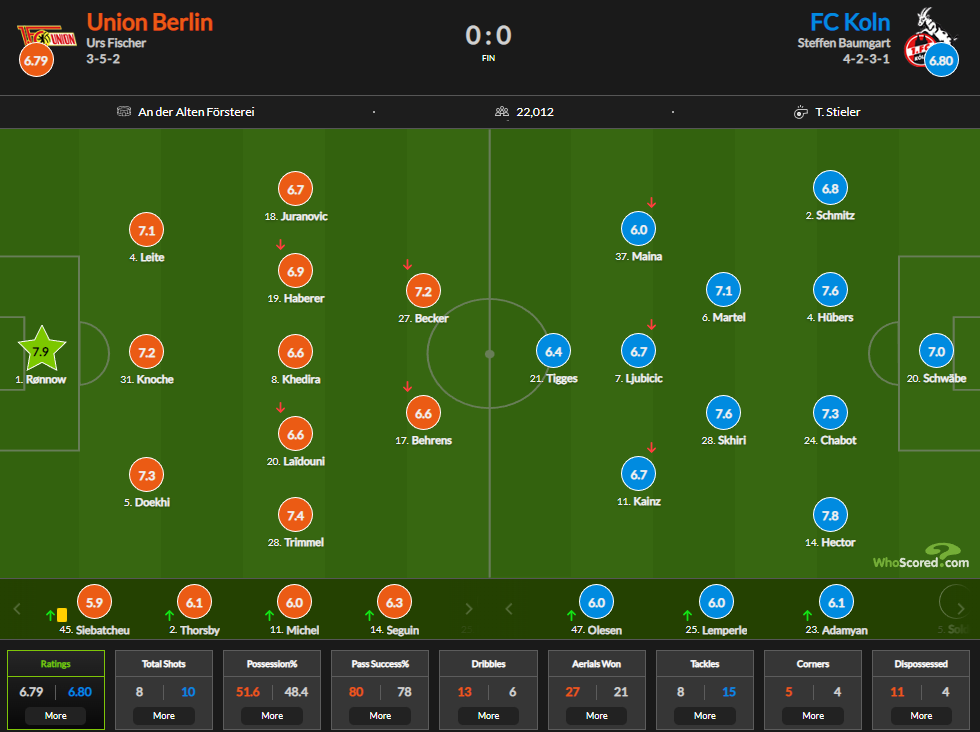Click Siebatcheu substitute rating bubble
This screenshot has height=732, width=980.
click(94, 602)
